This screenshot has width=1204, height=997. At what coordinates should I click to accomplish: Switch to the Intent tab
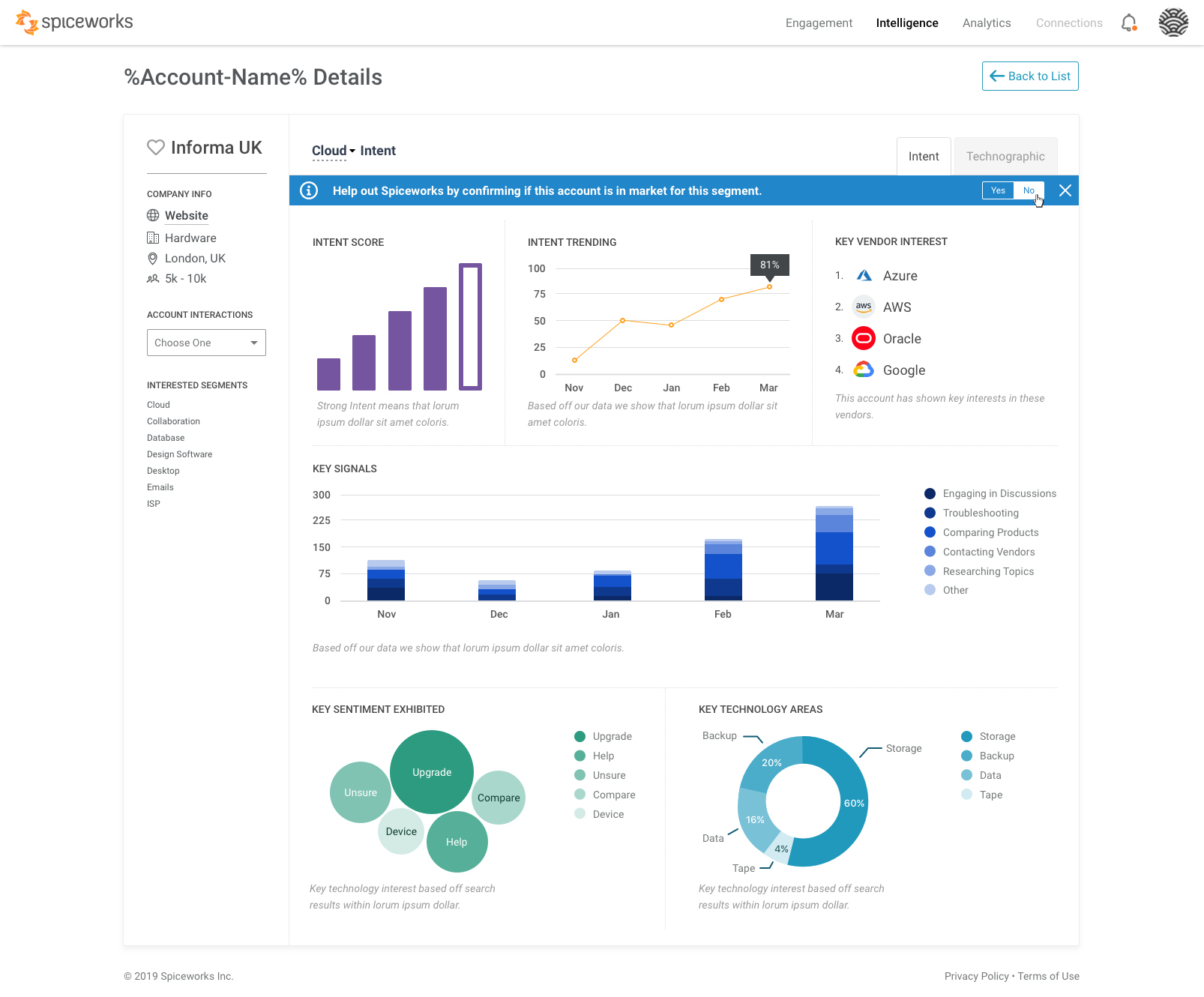924,156
